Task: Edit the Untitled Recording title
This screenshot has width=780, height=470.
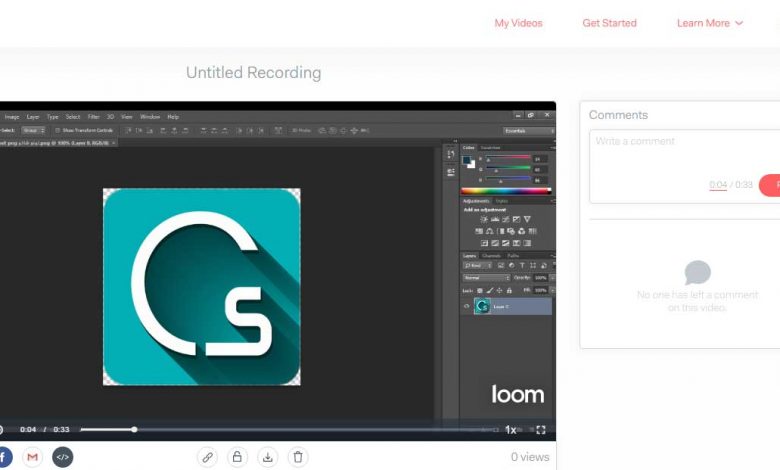Action: coord(254,73)
